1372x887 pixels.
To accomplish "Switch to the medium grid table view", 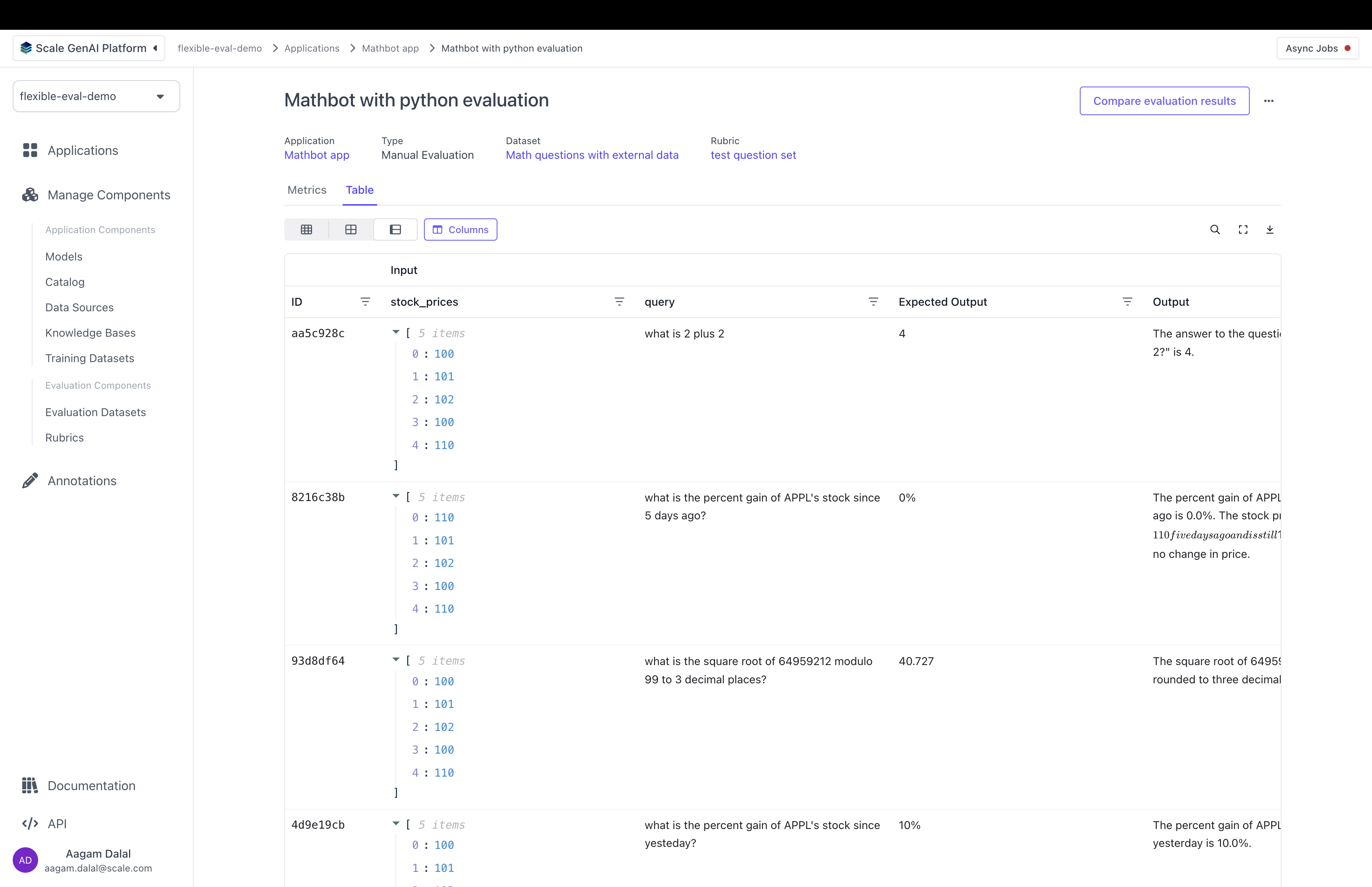I will (x=351, y=229).
